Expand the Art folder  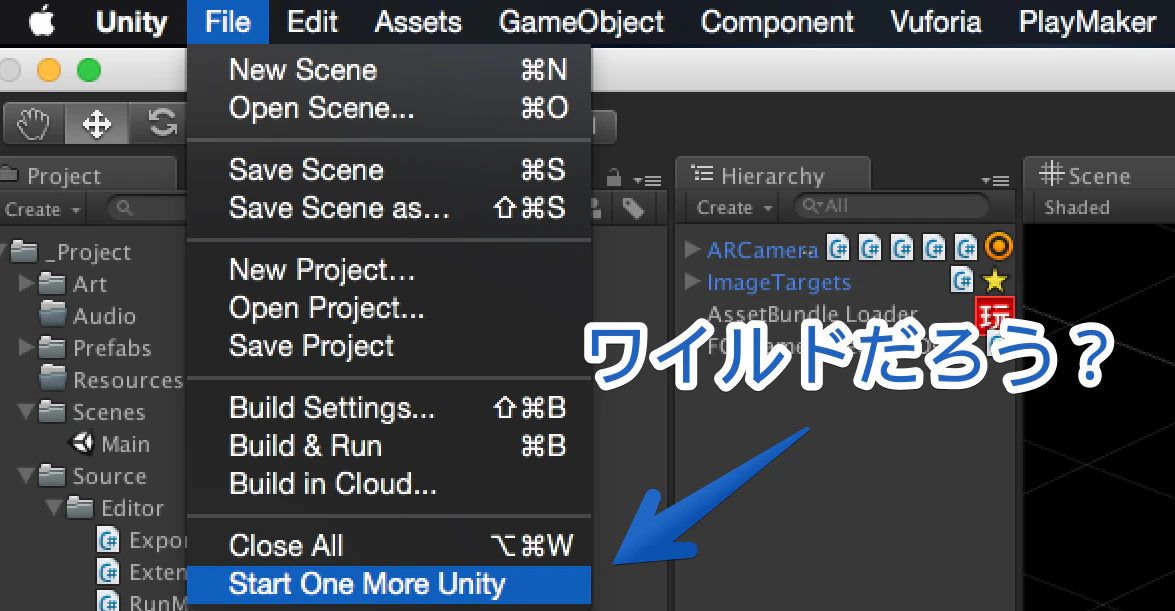25,283
